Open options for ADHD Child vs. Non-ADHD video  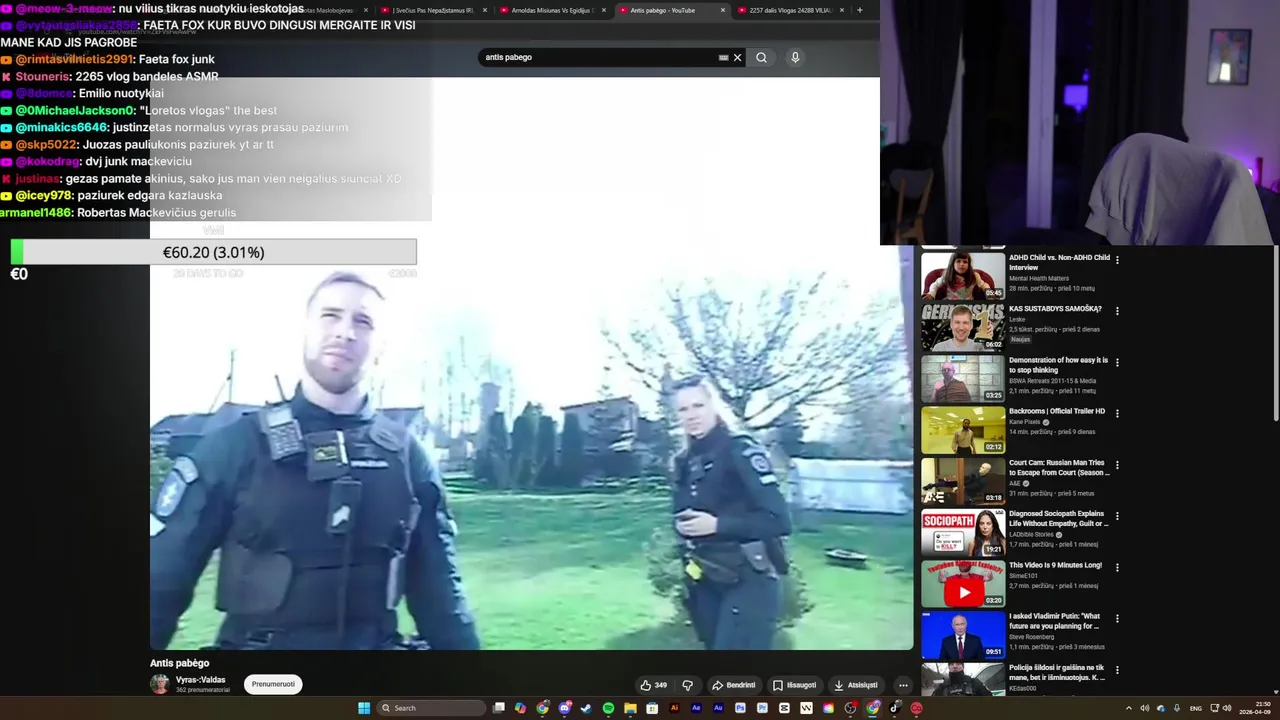[x=1117, y=260]
